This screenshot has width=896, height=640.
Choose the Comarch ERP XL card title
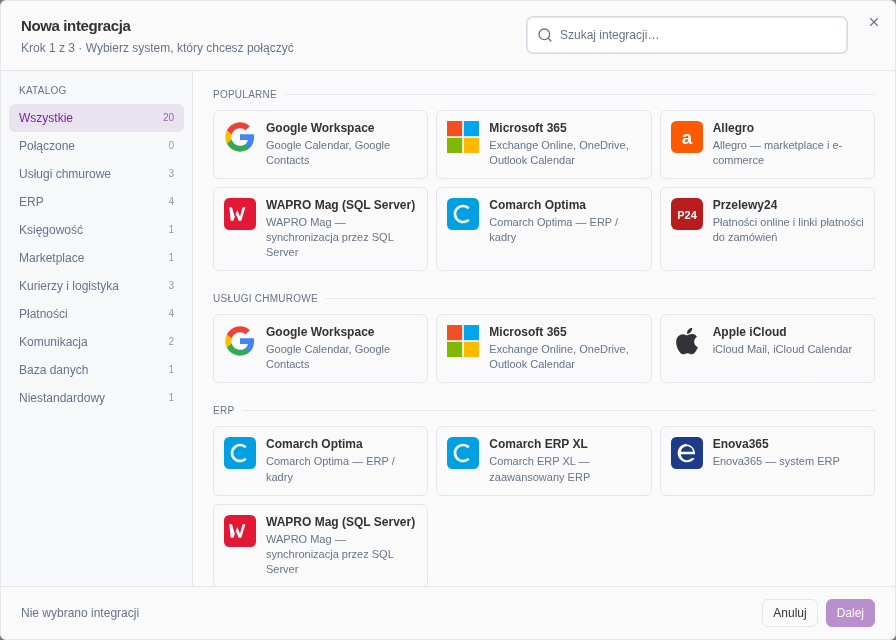point(538,444)
